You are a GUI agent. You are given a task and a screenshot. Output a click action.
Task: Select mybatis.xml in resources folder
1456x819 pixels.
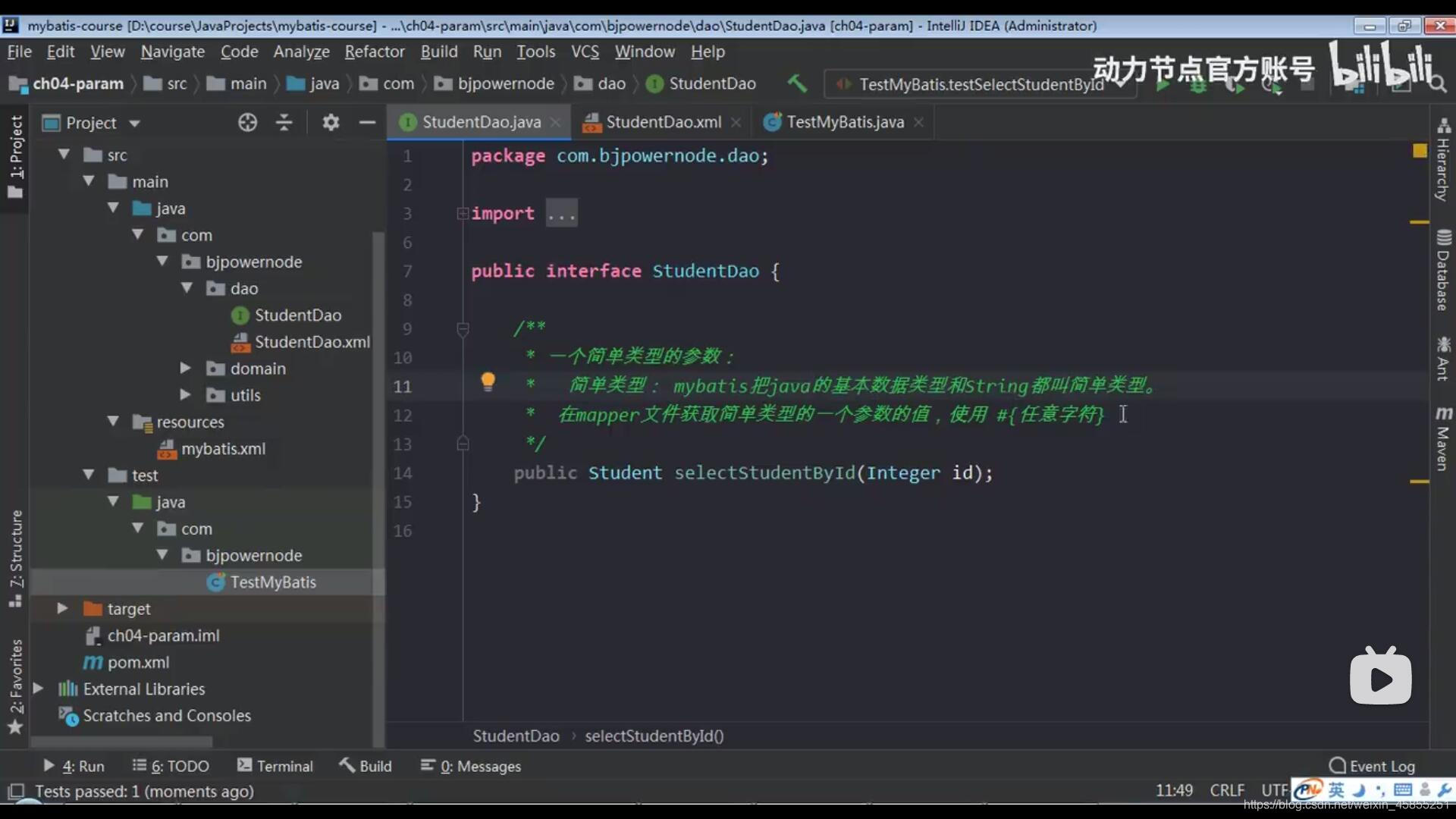(211, 449)
